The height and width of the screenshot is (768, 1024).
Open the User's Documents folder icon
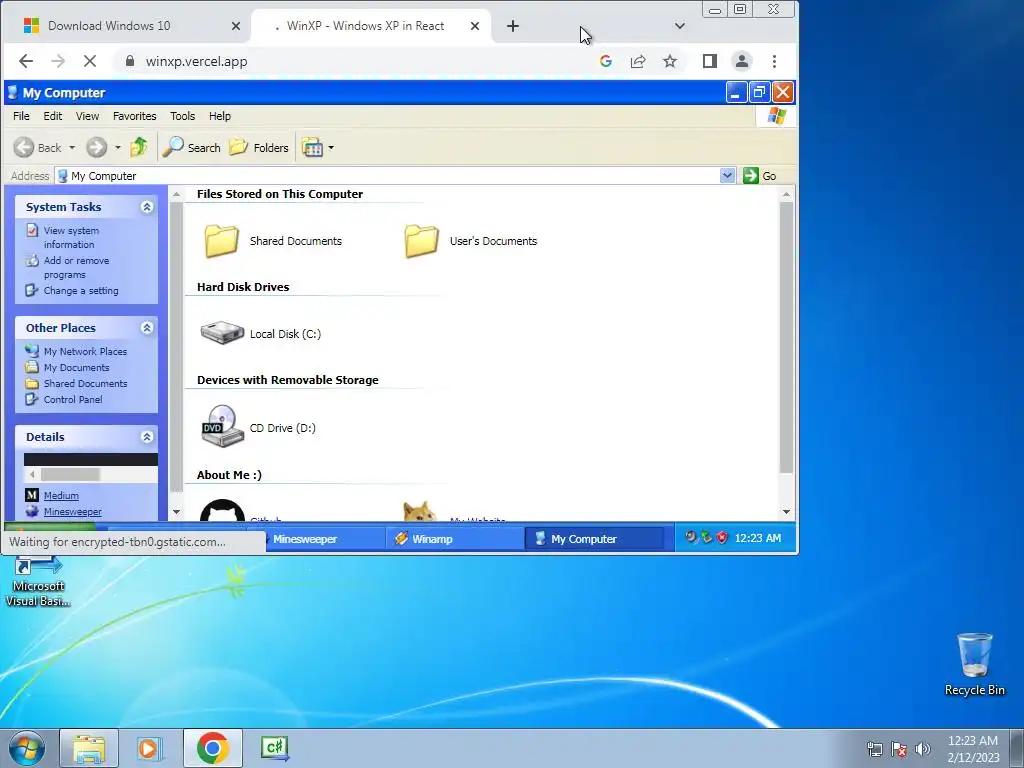421,240
